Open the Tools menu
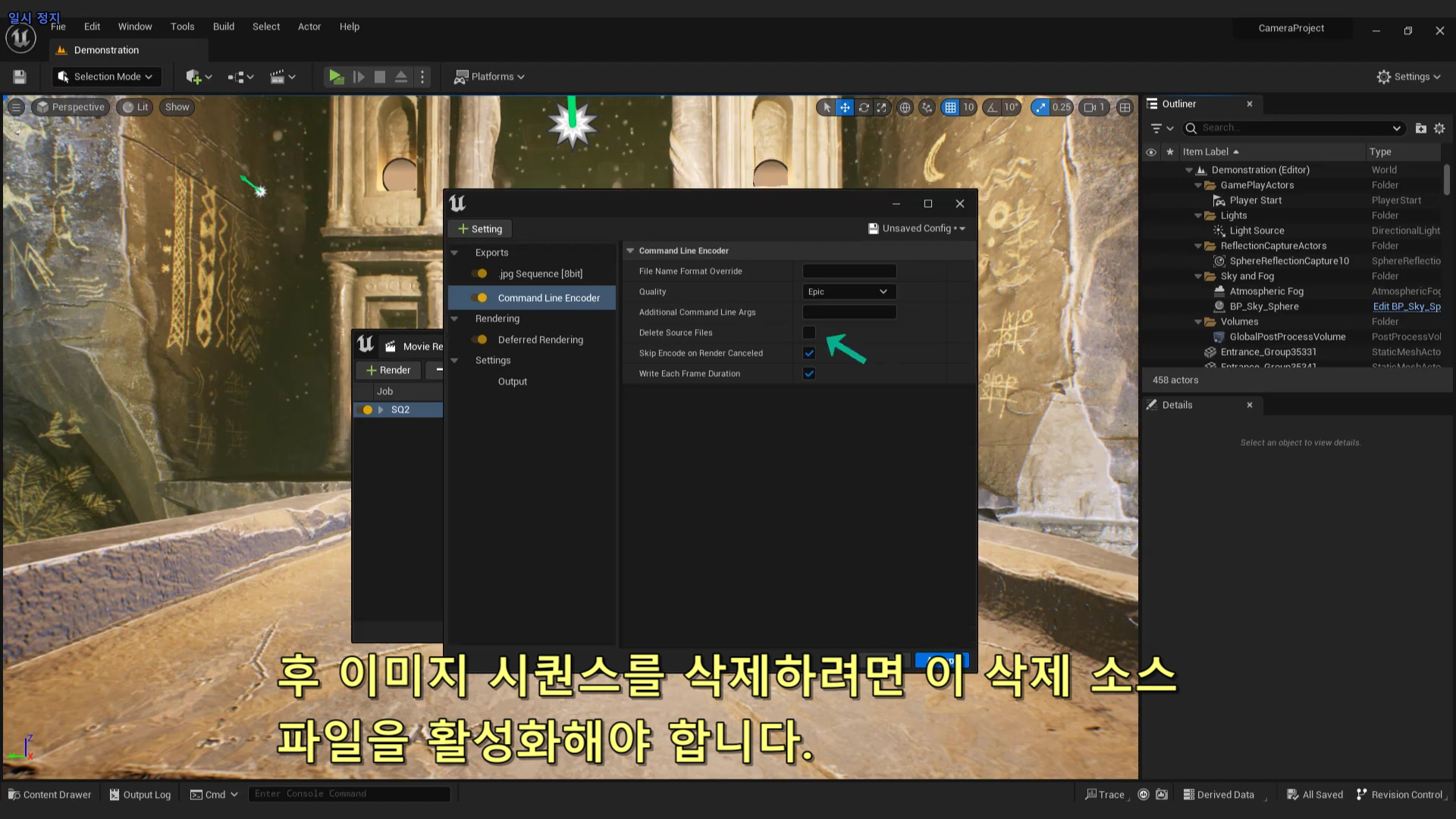Image resolution: width=1456 pixels, height=819 pixels. [182, 27]
